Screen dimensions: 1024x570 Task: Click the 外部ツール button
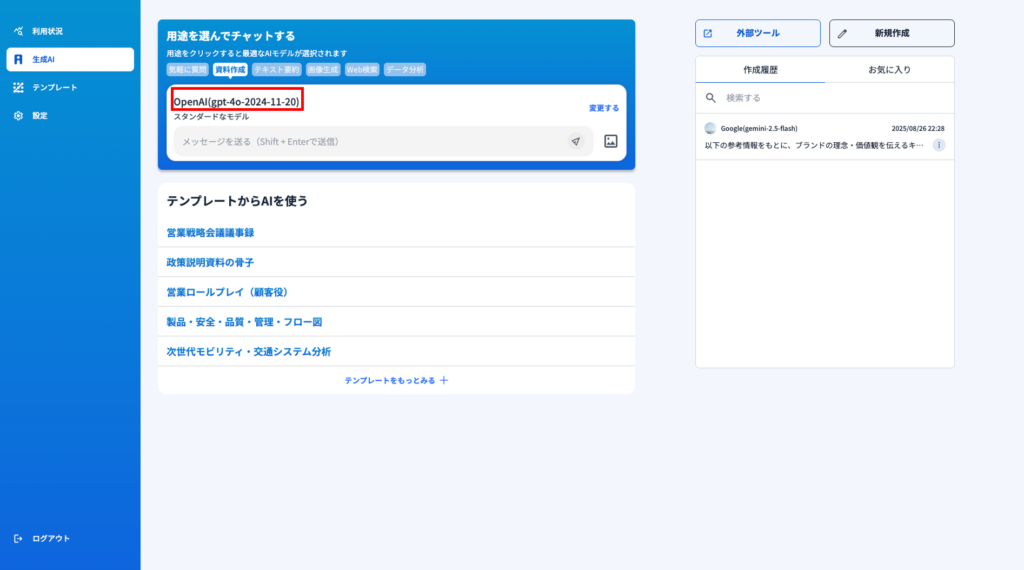(757, 33)
